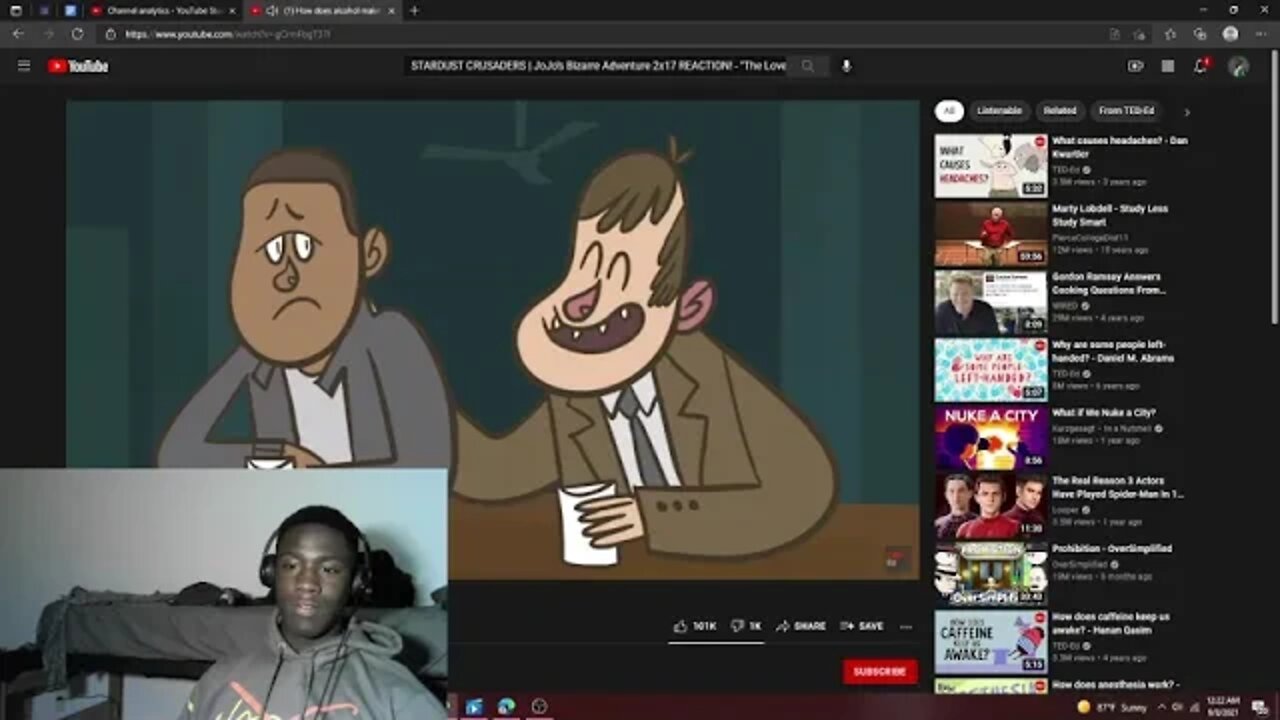Close the Channel analytics tab
Image resolution: width=1280 pixels, height=720 pixels.
232,11
